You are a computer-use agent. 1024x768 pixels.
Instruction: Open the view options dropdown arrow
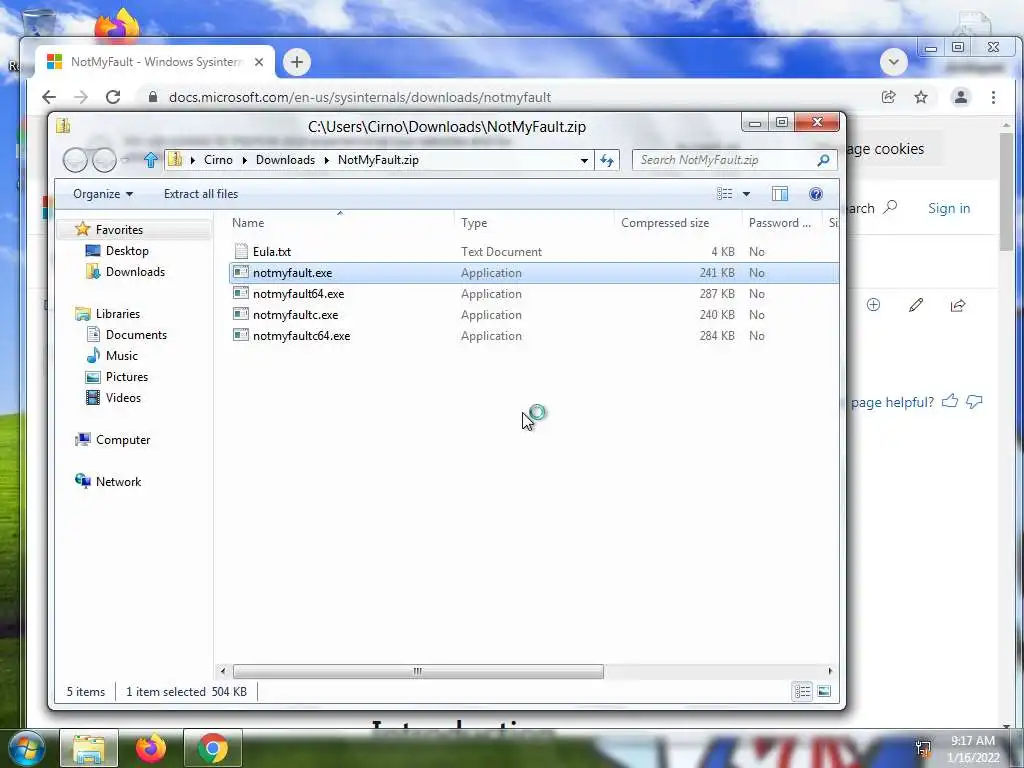click(746, 194)
